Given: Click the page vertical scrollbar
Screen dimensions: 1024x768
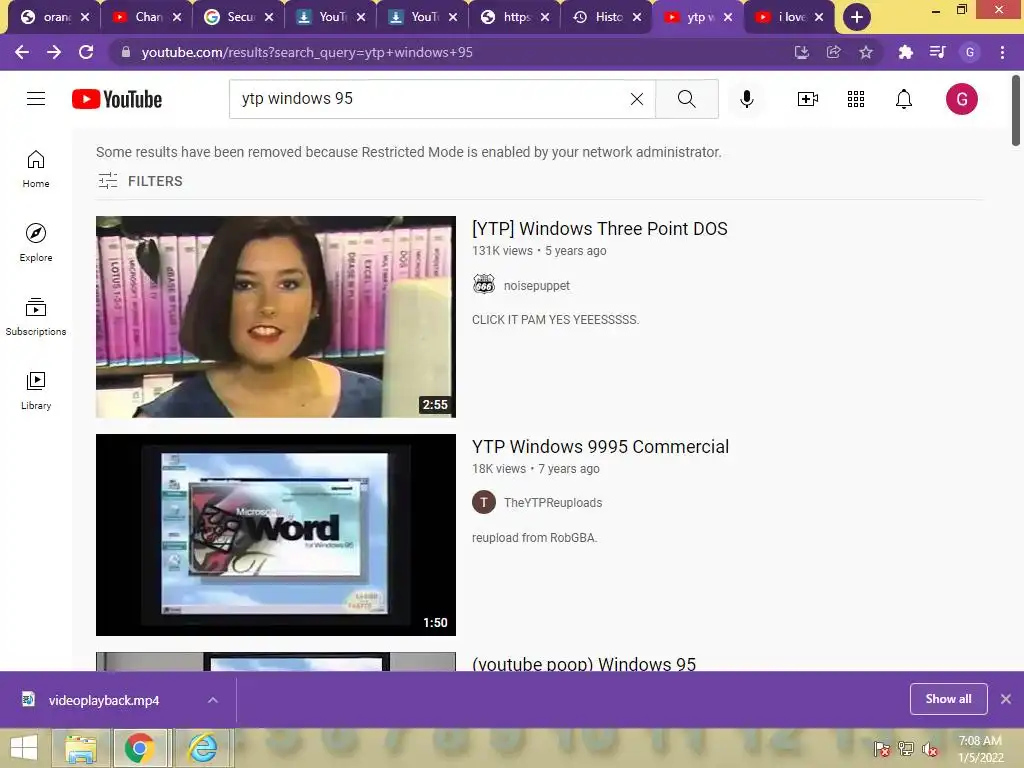Looking at the screenshot, I should (1016, 111).
